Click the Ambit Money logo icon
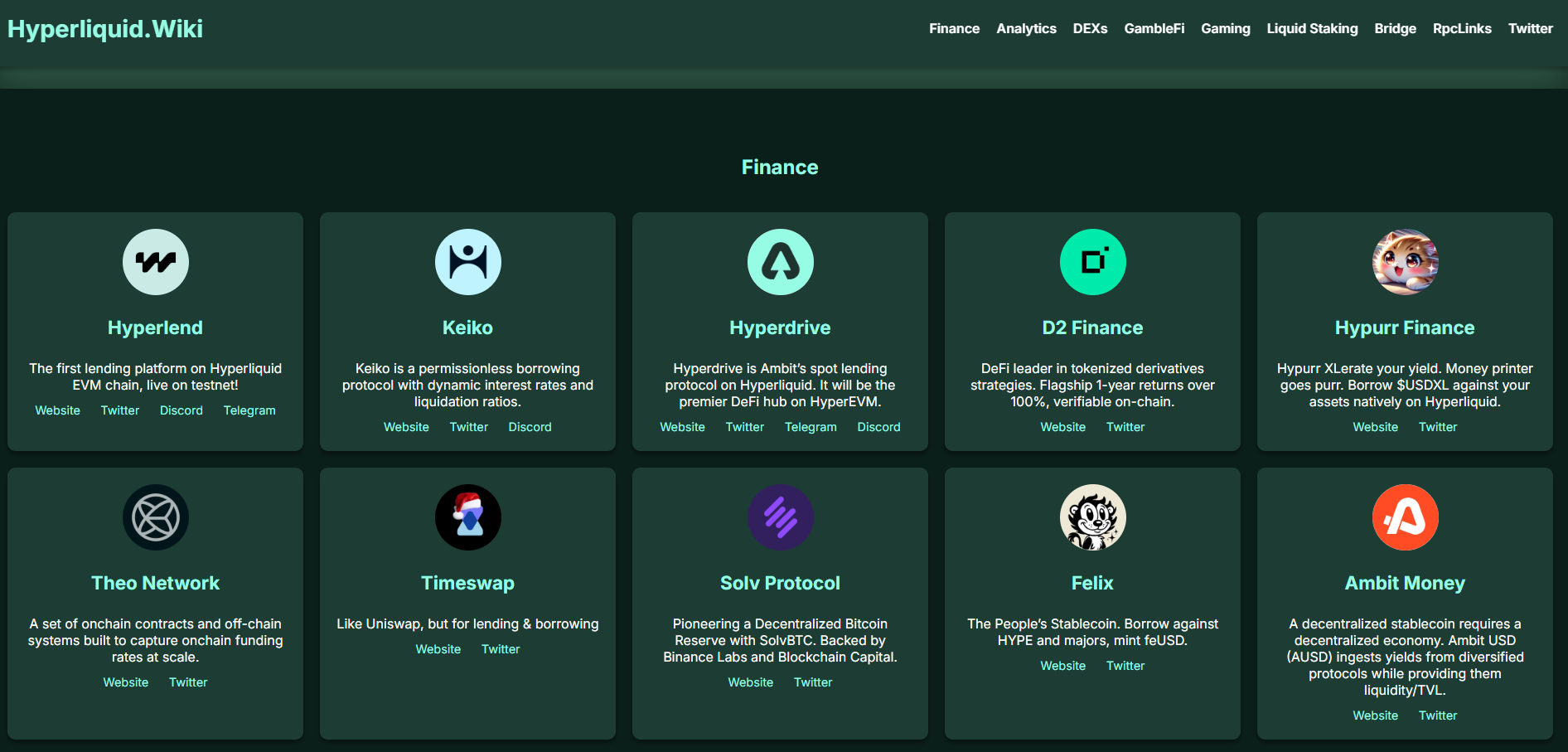 click(1406, 517)
